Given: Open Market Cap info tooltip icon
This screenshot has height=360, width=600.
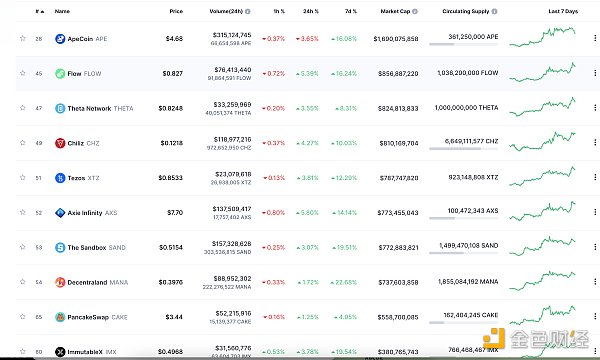Looking at the screenshot, I should point(415,11).
